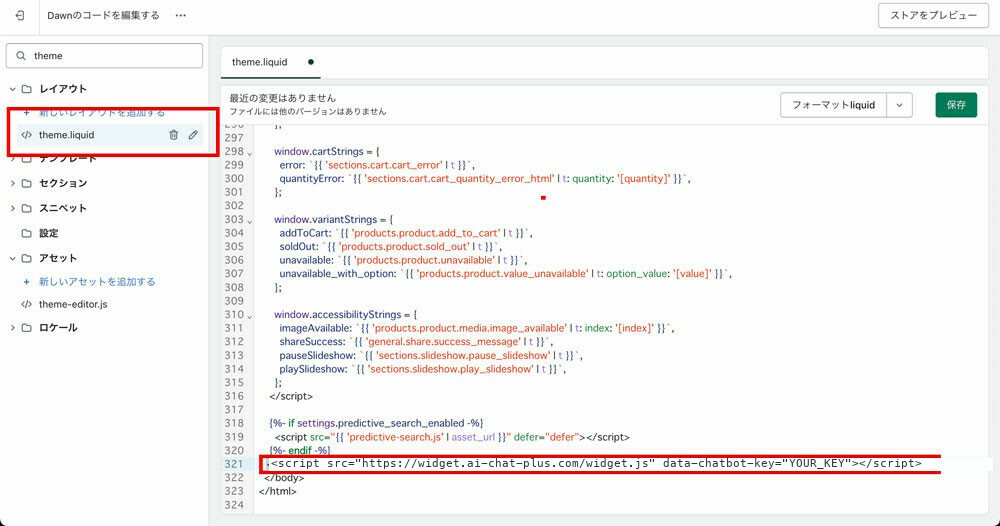Click the スニペット folder icon

click(27, 208)
